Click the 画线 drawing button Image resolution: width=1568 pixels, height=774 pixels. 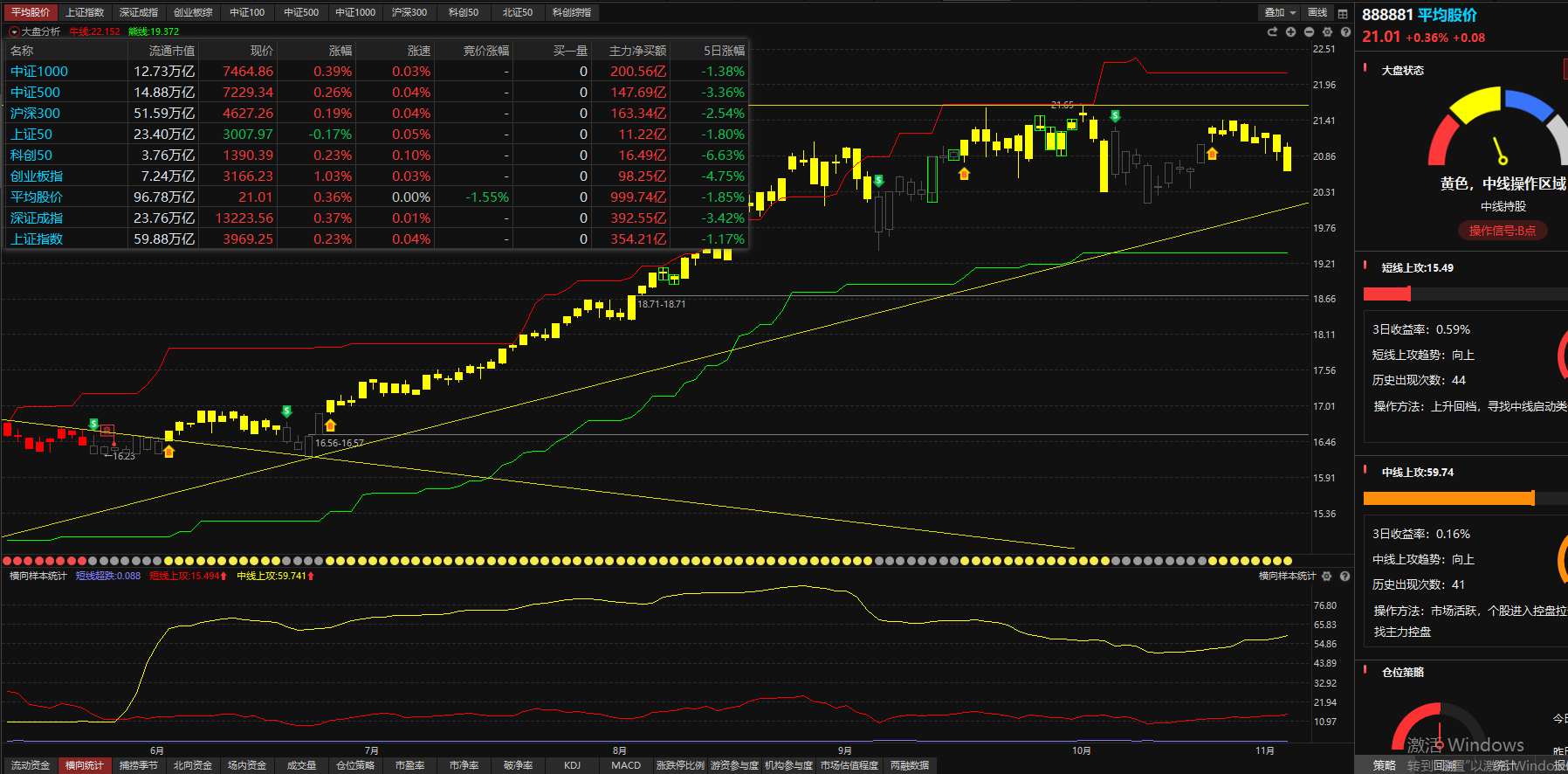pyautogui.click(x=1317, y=12)
